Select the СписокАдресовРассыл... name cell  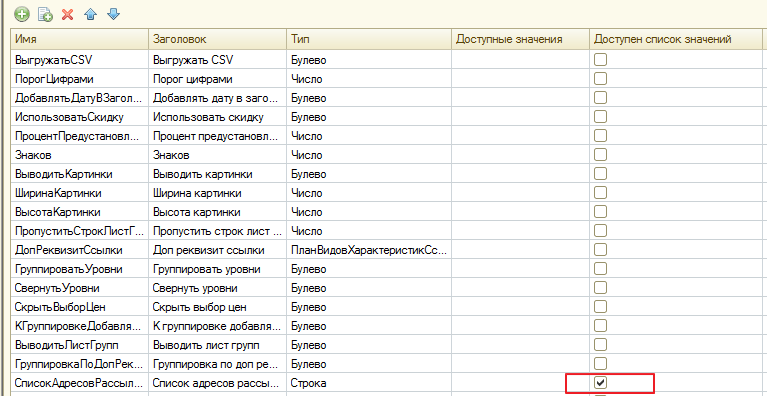click(80, 383)
